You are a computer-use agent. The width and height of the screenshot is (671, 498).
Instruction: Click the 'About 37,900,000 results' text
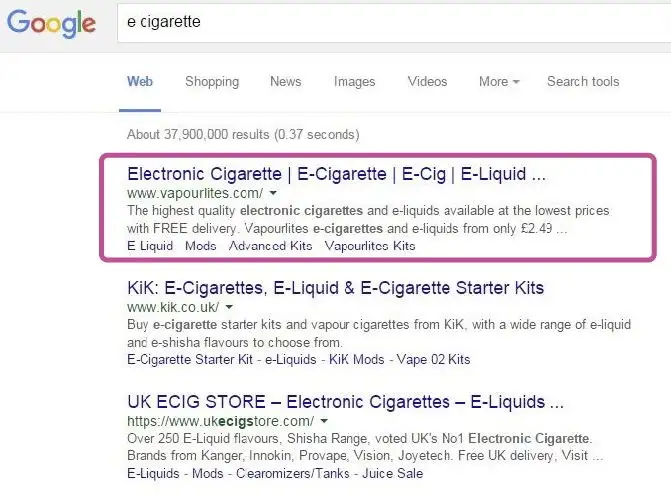click(x=243, y=135)
